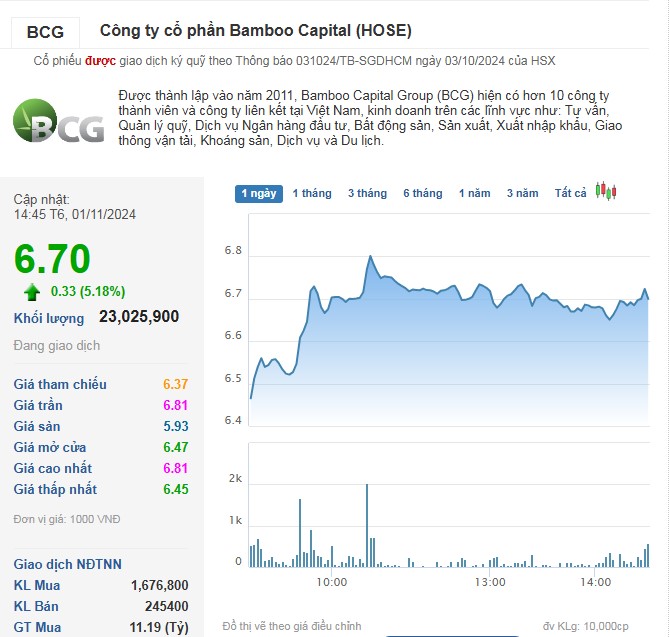The height and width of the screenshot is (637, 670).
Task: Click the candlestick chart type icon
Action: [x=607, y=191]
